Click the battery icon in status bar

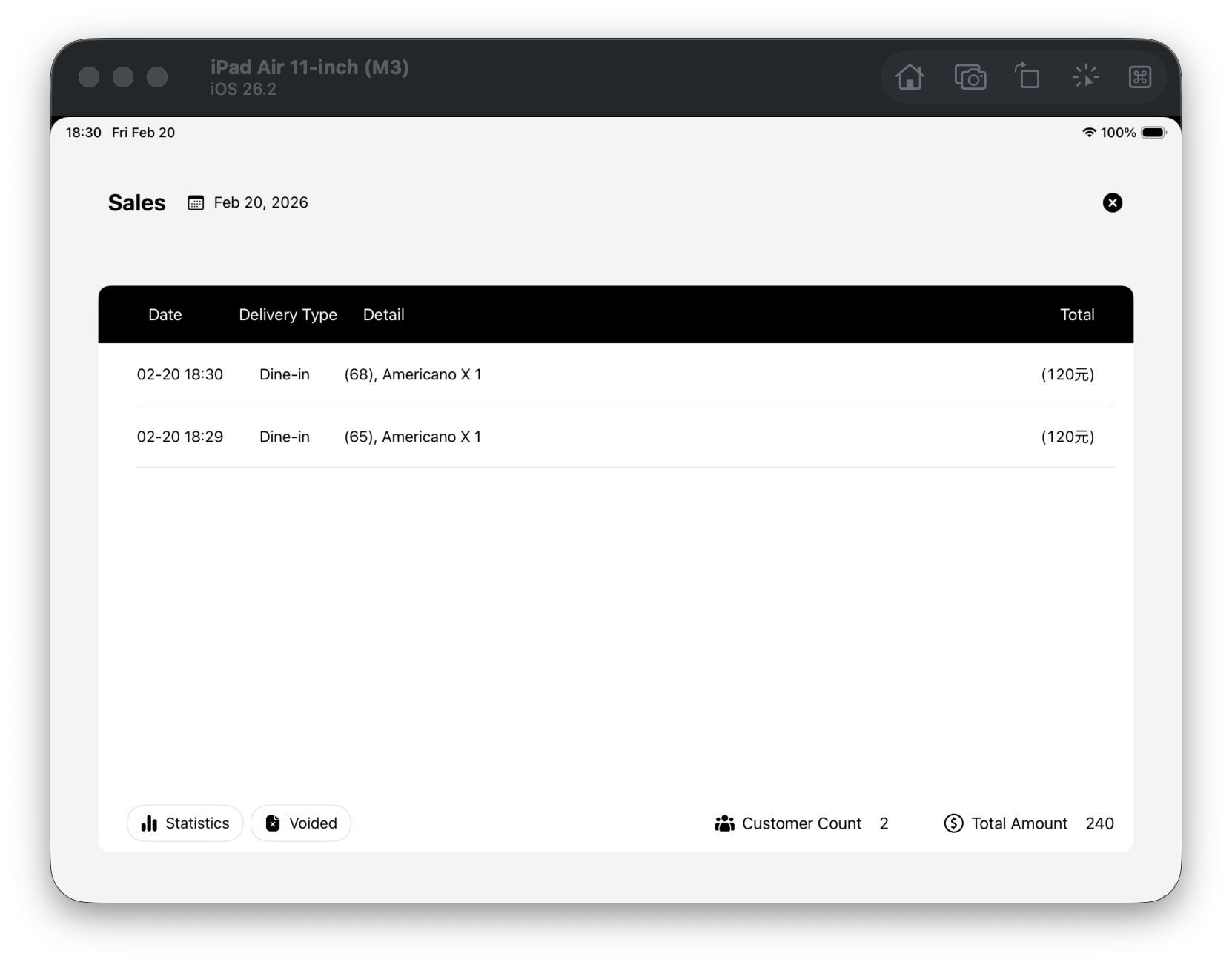coord(1153,133)
